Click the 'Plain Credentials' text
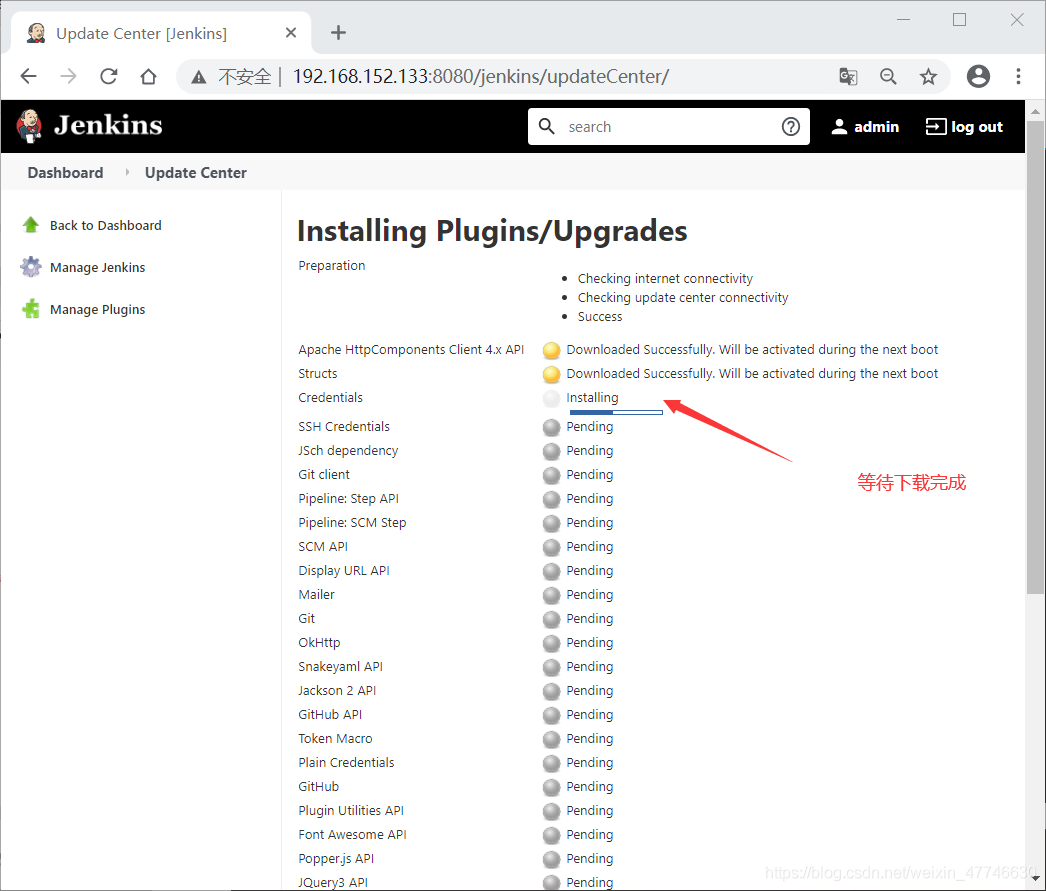The width and height of the screenshot is (1046, 891). coord(346,763)
